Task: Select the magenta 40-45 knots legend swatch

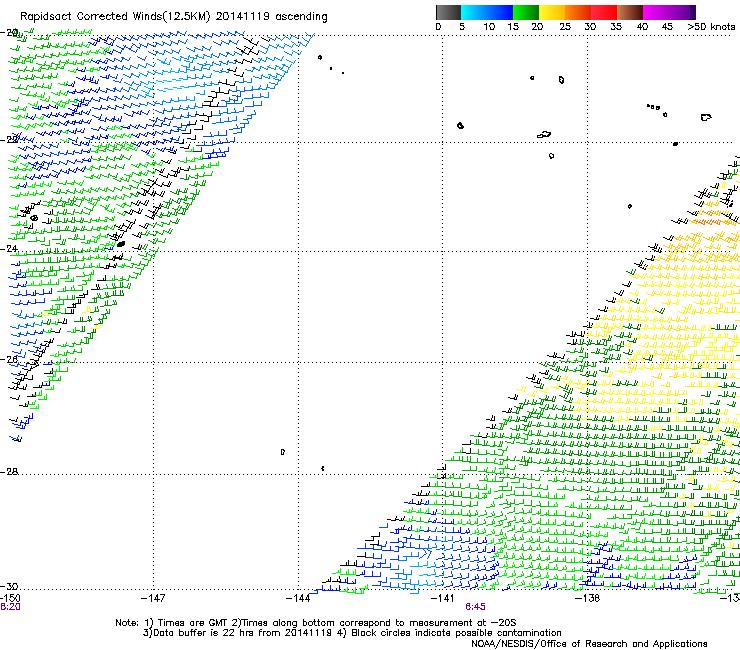Action: 656,12
